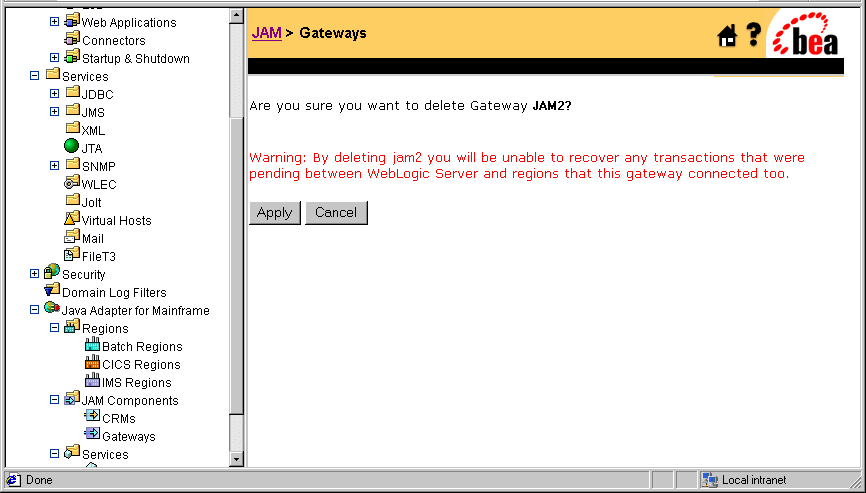
Task: Collapse the Services node below Gateways
Action: (54, 454)
